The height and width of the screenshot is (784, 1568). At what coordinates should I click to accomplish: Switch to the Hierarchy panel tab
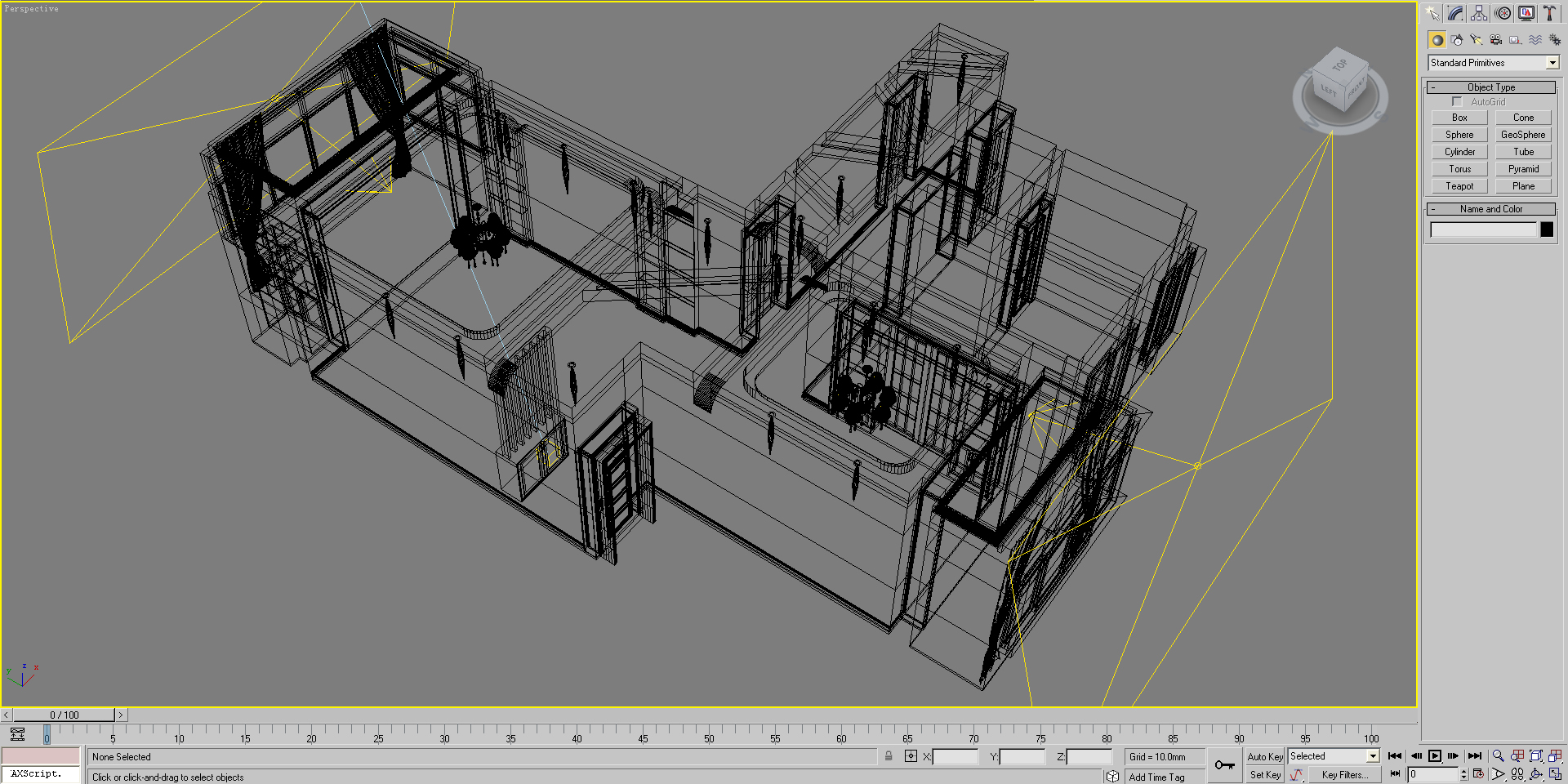tap(1479, 13)
